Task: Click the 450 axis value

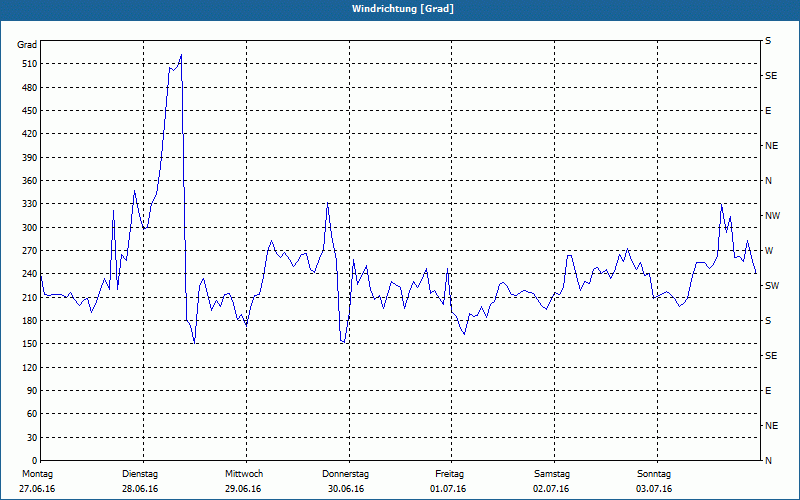Action: (x=30, y=111)
